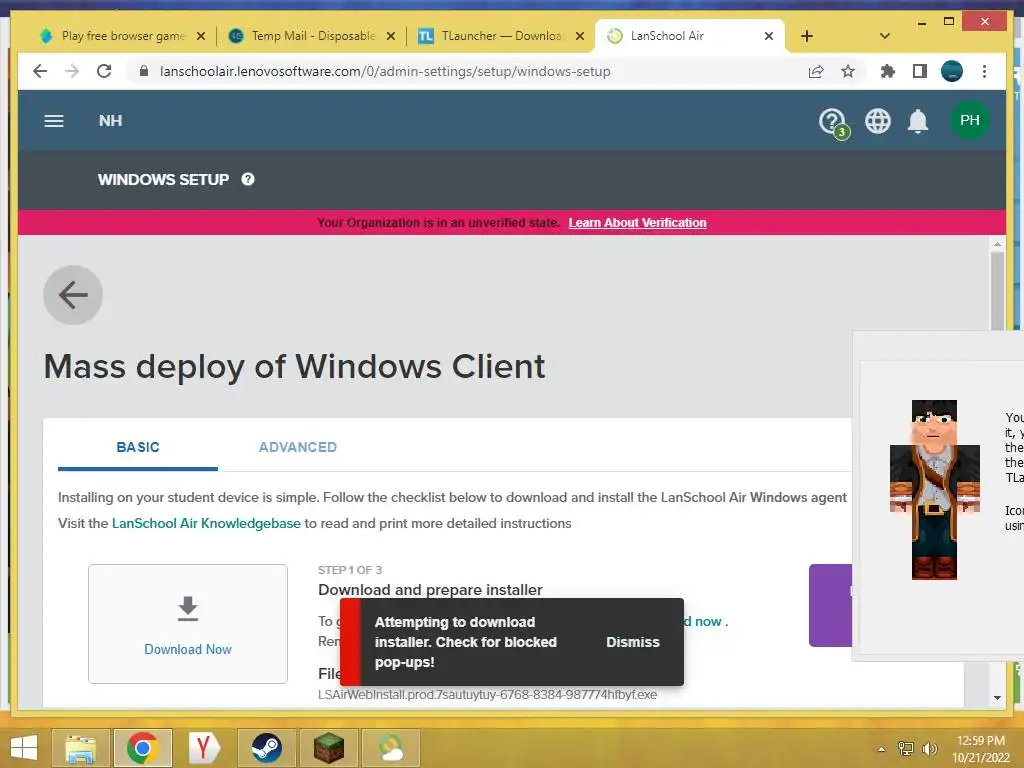This screenshot has height=768, width=1024.
Task: Open the Chrome three-dot menu
Action: [x=984, y=71]
